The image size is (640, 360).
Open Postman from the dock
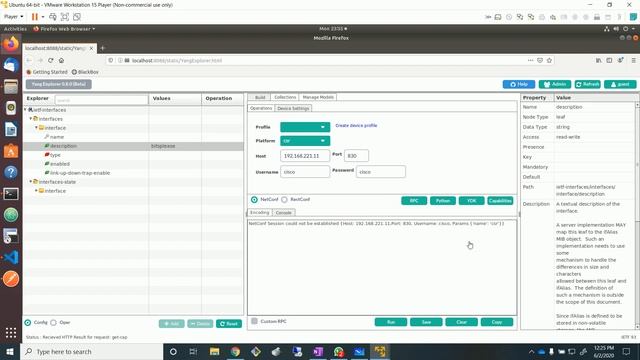[x=11, y=279]
